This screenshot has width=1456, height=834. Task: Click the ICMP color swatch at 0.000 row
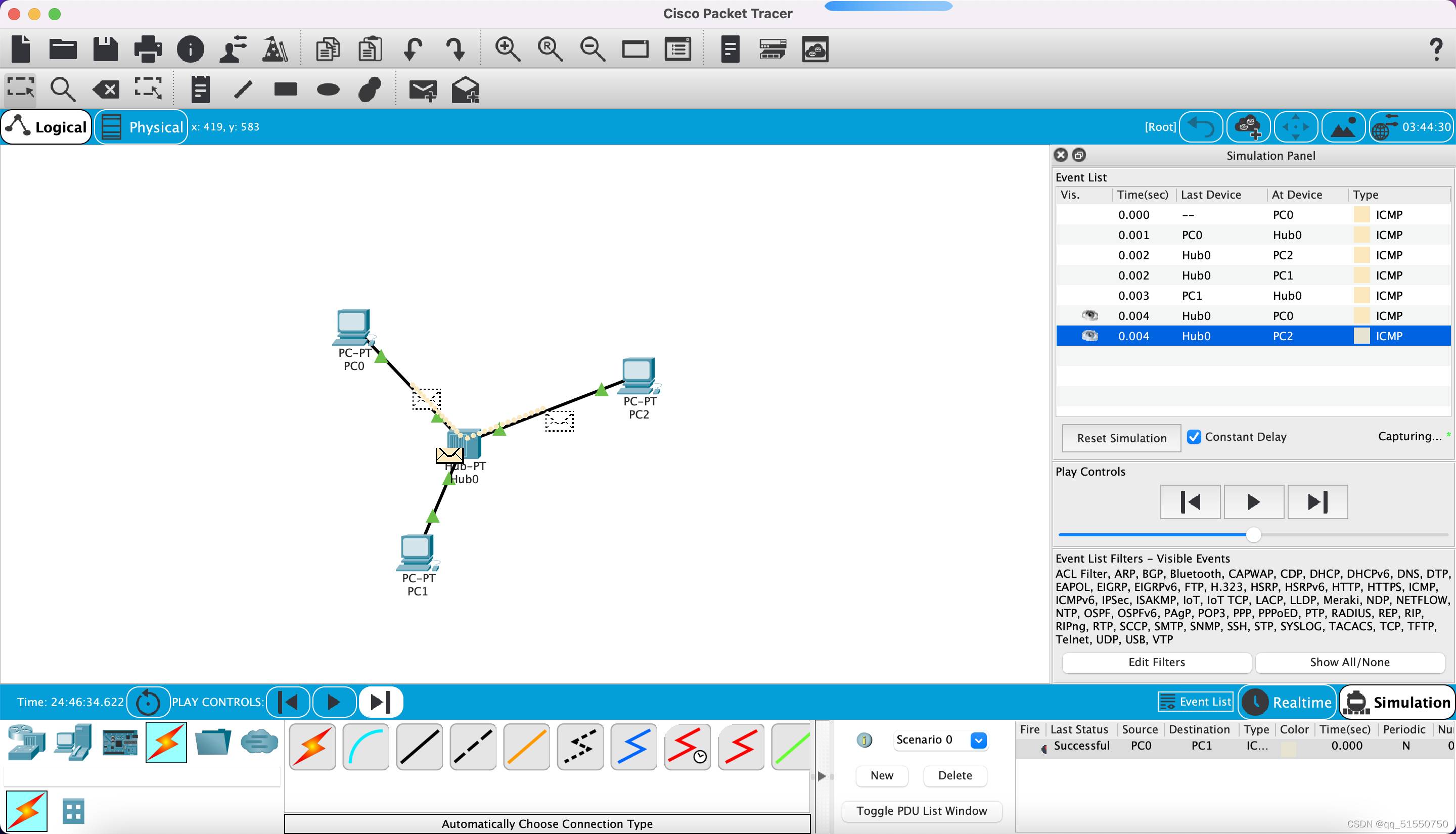pos(1361,215)
